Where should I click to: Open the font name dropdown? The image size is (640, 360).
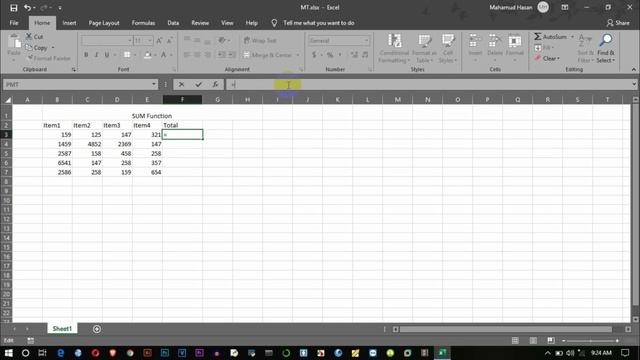click(x=130, y=40)
